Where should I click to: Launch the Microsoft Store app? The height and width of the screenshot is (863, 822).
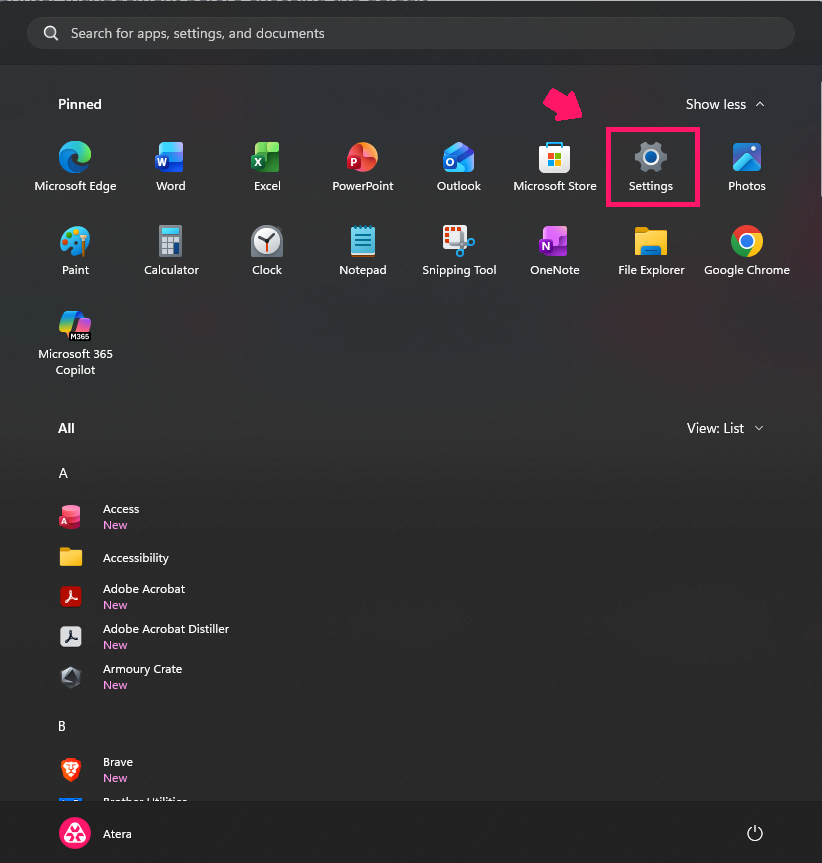555,166
